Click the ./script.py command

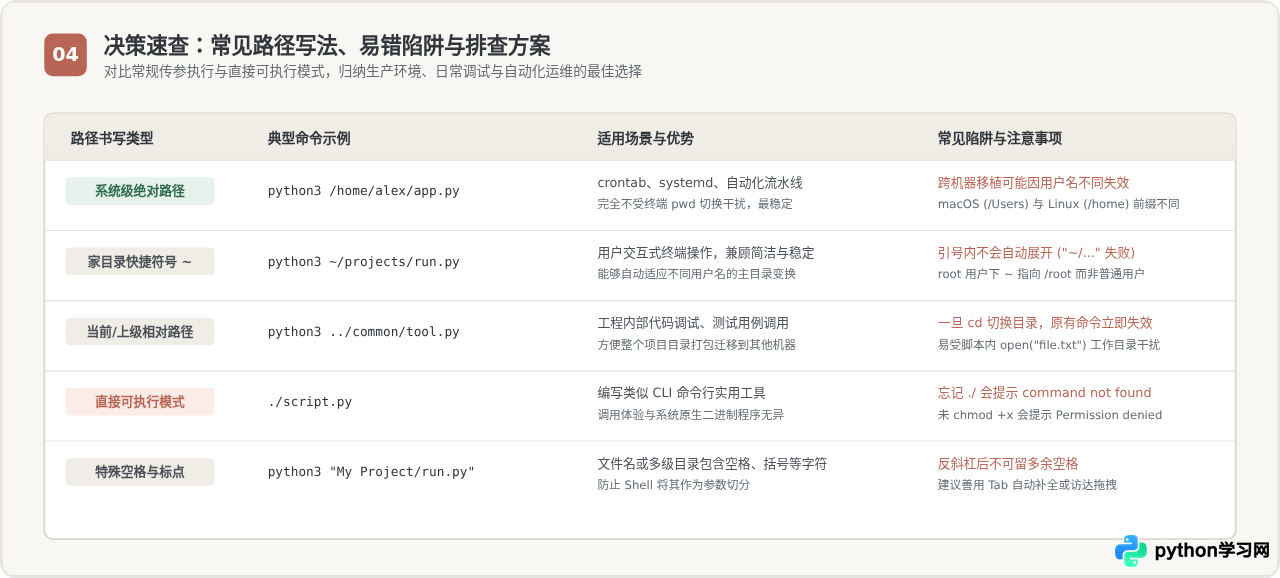(310, 402)
